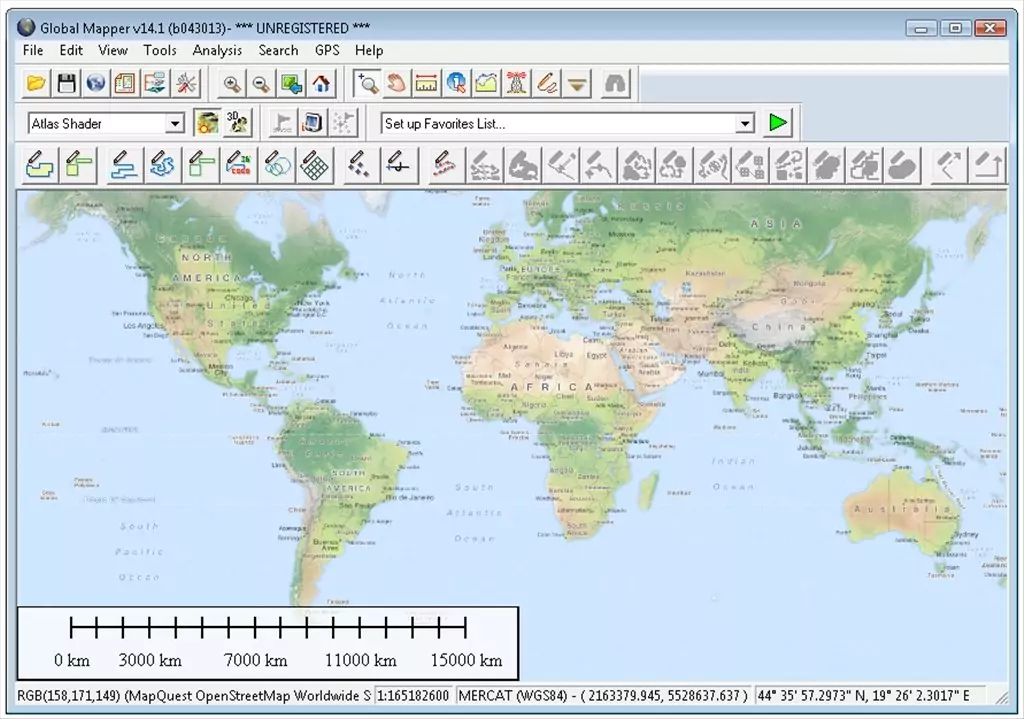1024x719 pixels.
Task: Select the create range rings tool
Action: click(277, 165)
